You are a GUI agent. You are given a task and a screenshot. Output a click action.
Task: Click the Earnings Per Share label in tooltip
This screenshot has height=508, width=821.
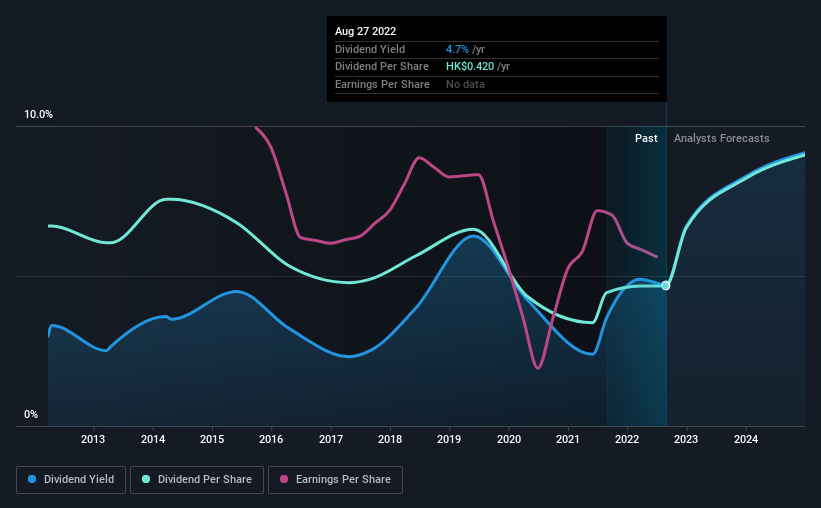382,84
